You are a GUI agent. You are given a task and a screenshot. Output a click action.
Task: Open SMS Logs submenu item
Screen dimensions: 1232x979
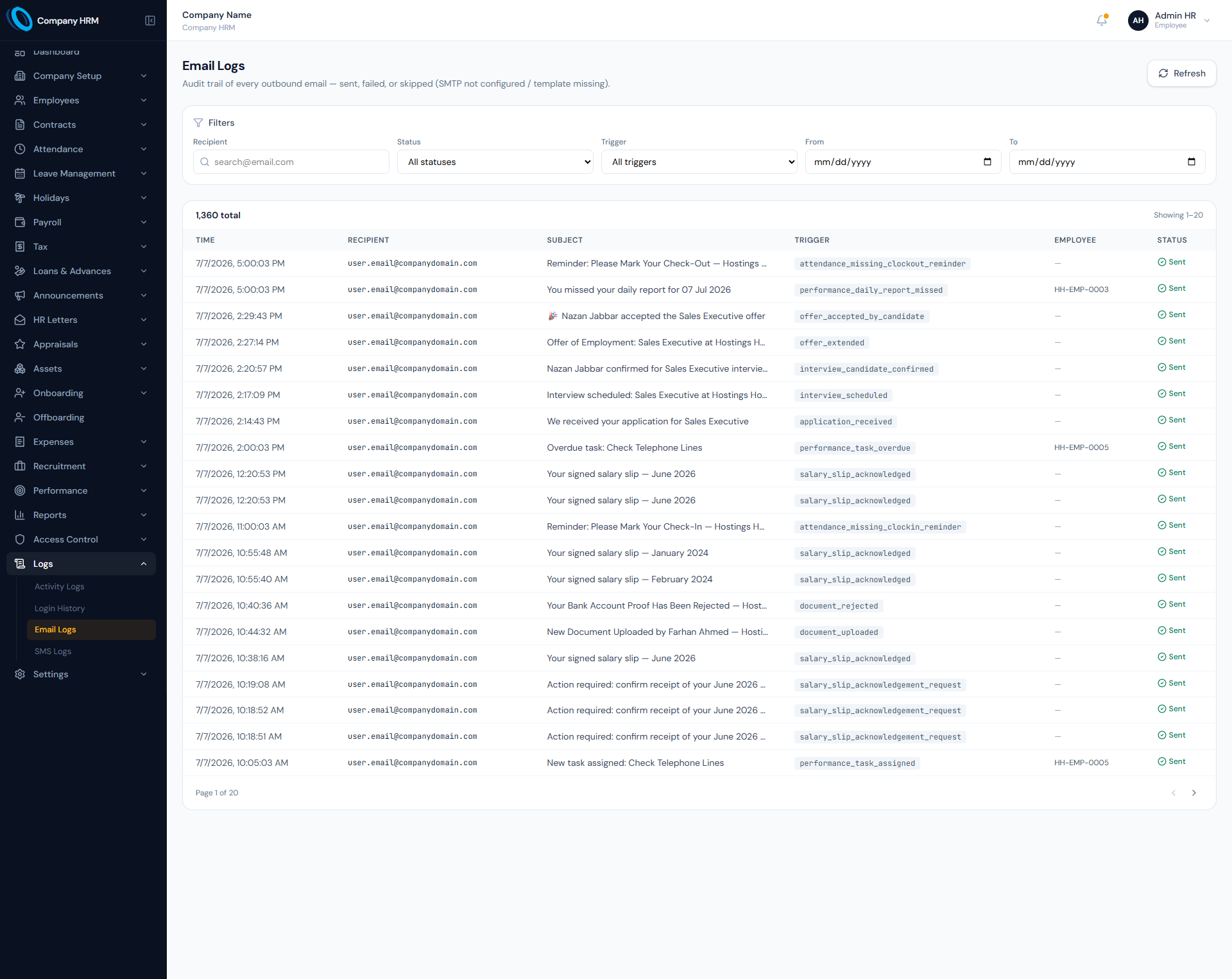(91, 652)
